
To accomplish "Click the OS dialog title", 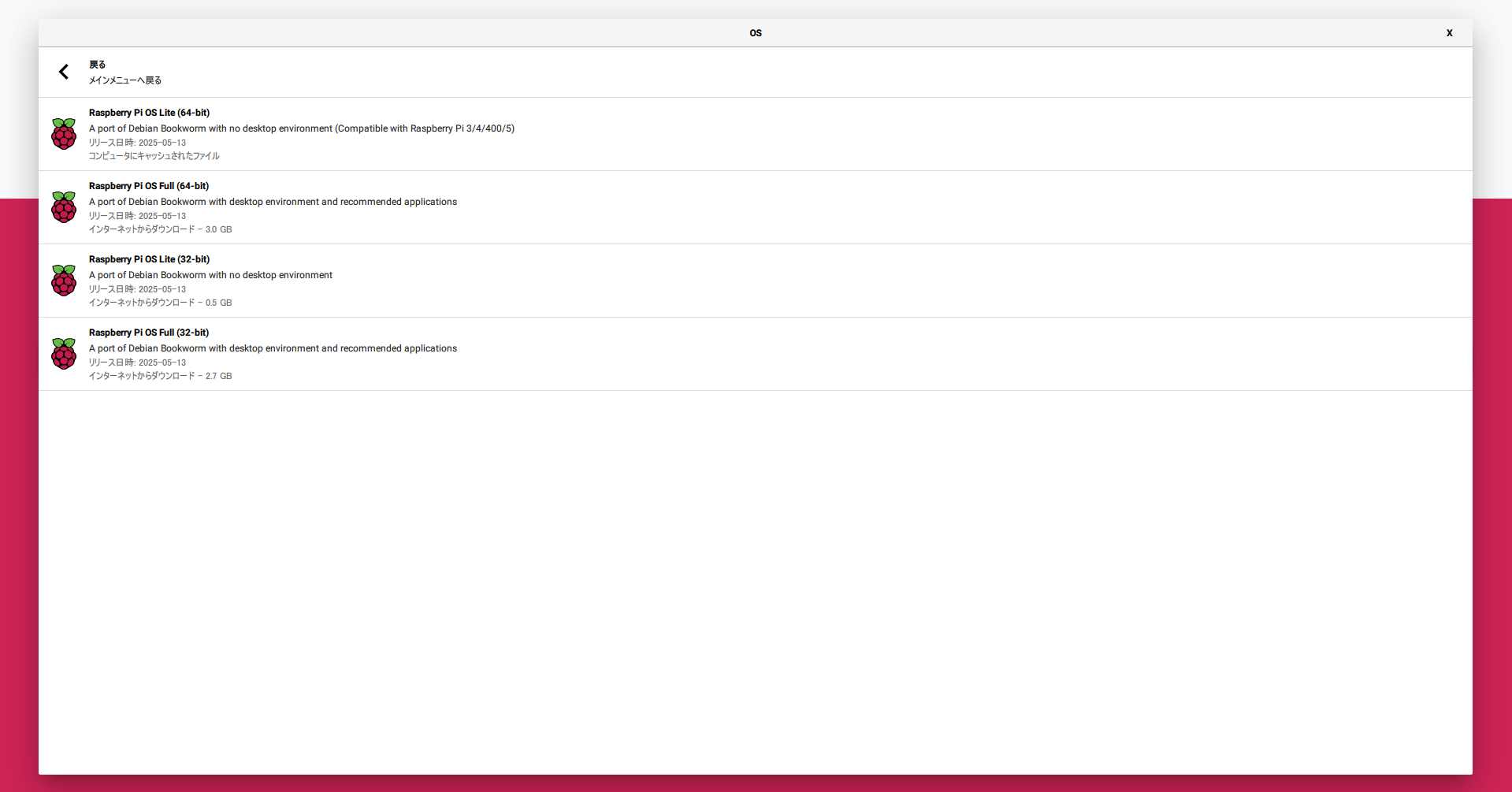I will click(756, 33).
